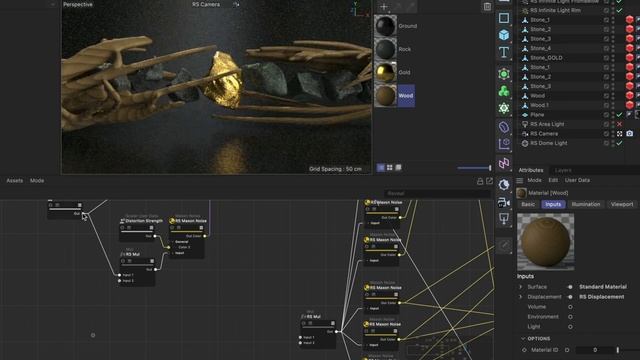Click the Material ID value field
This screenshot has height=360, width=640.
(595, 350)
